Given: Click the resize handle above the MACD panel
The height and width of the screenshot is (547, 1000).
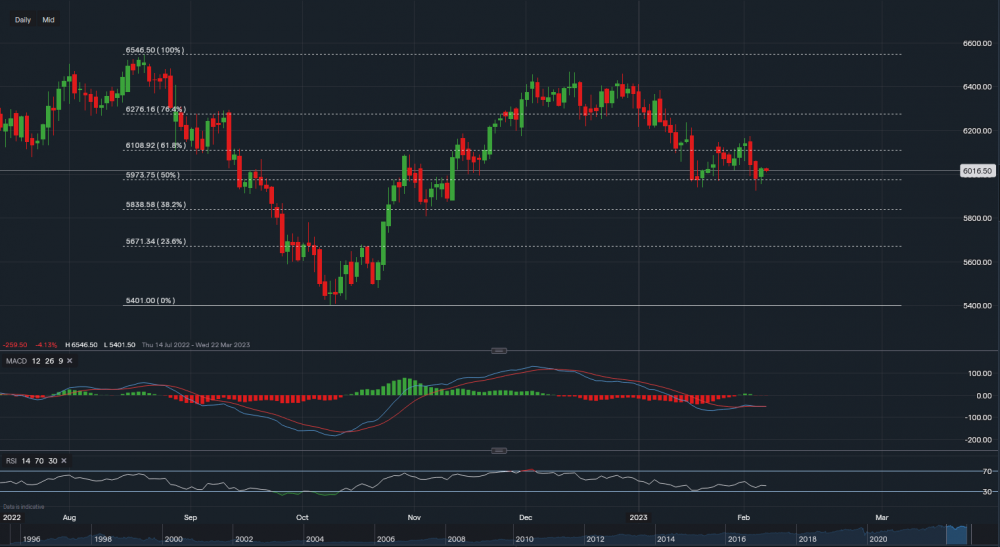Looking at the screenshot, I should point(499,350).
